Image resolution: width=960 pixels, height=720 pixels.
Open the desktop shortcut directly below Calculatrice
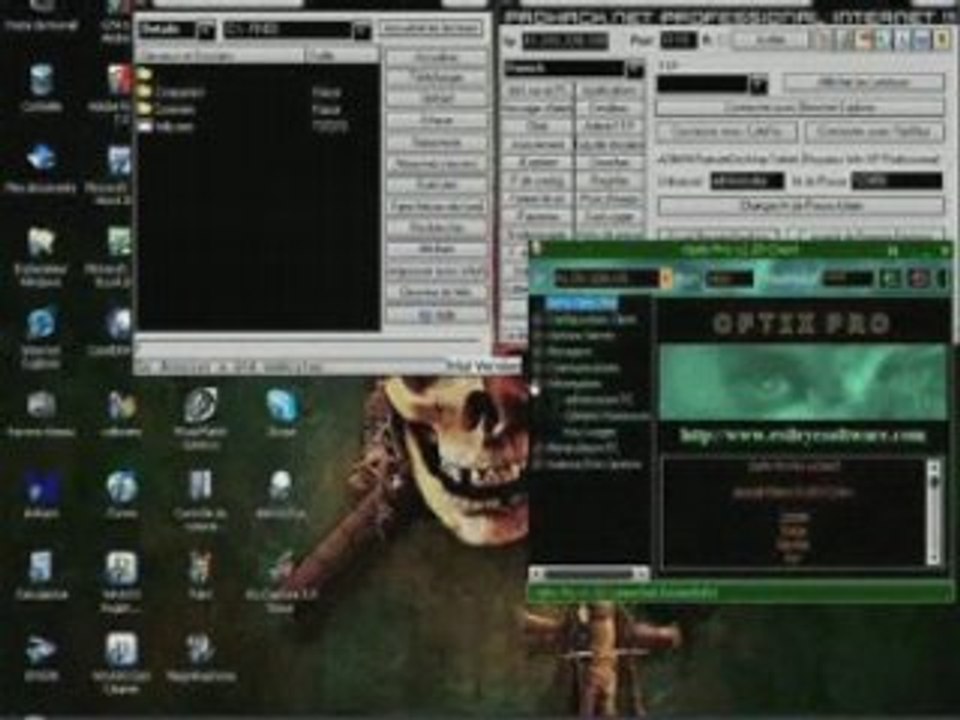[41, 656]
